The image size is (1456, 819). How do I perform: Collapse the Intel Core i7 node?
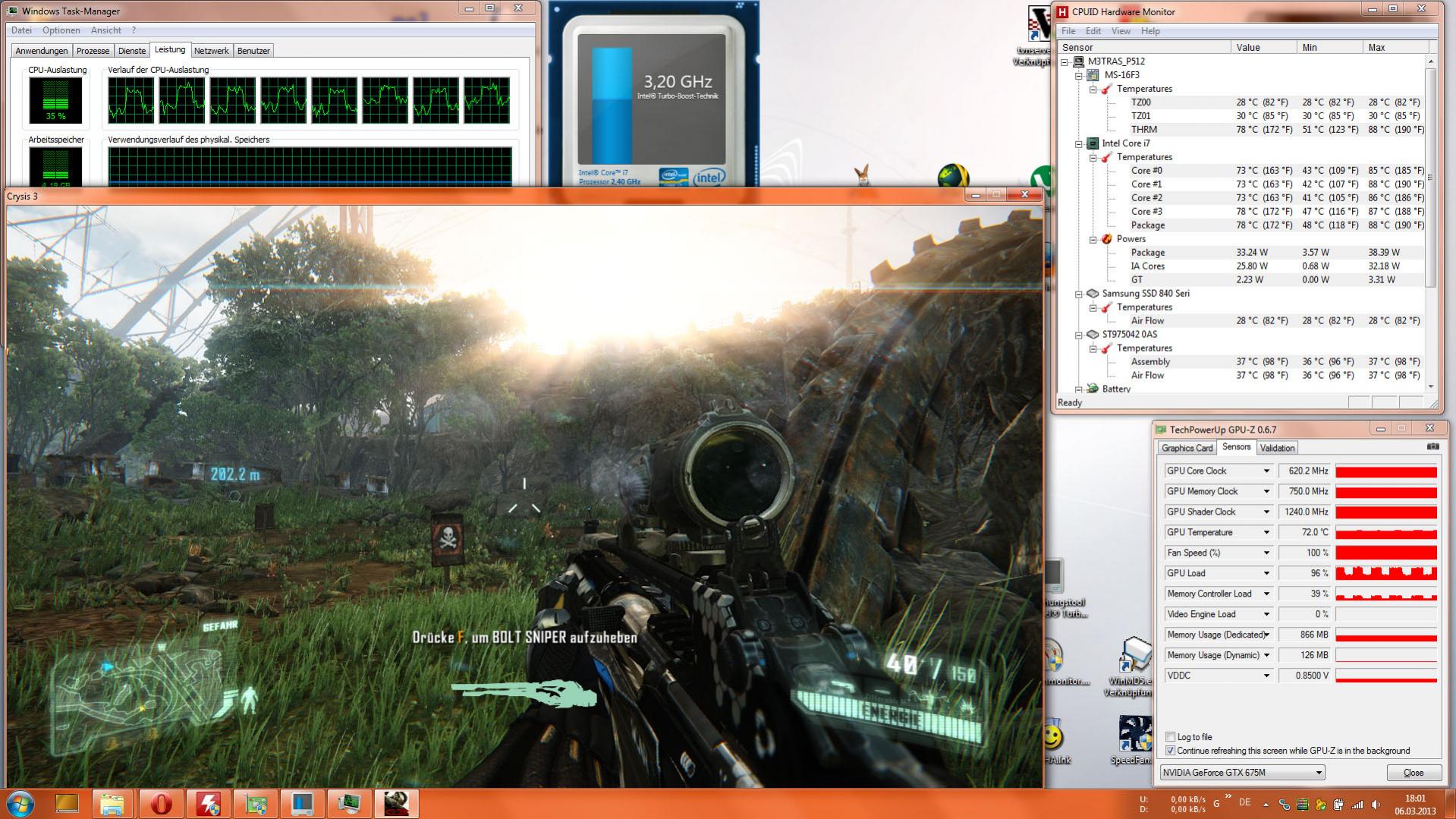tap(1079, 143)
